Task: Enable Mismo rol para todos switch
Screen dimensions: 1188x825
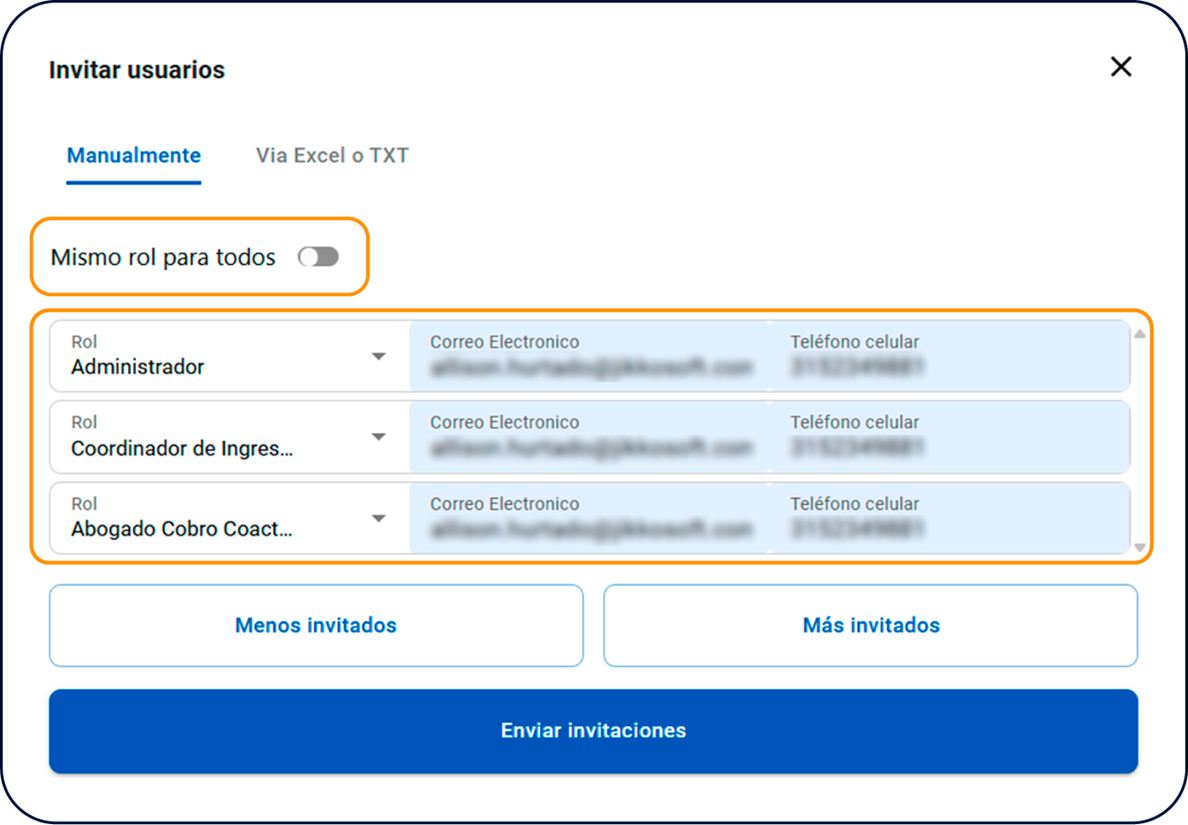Action: point(319,258)
